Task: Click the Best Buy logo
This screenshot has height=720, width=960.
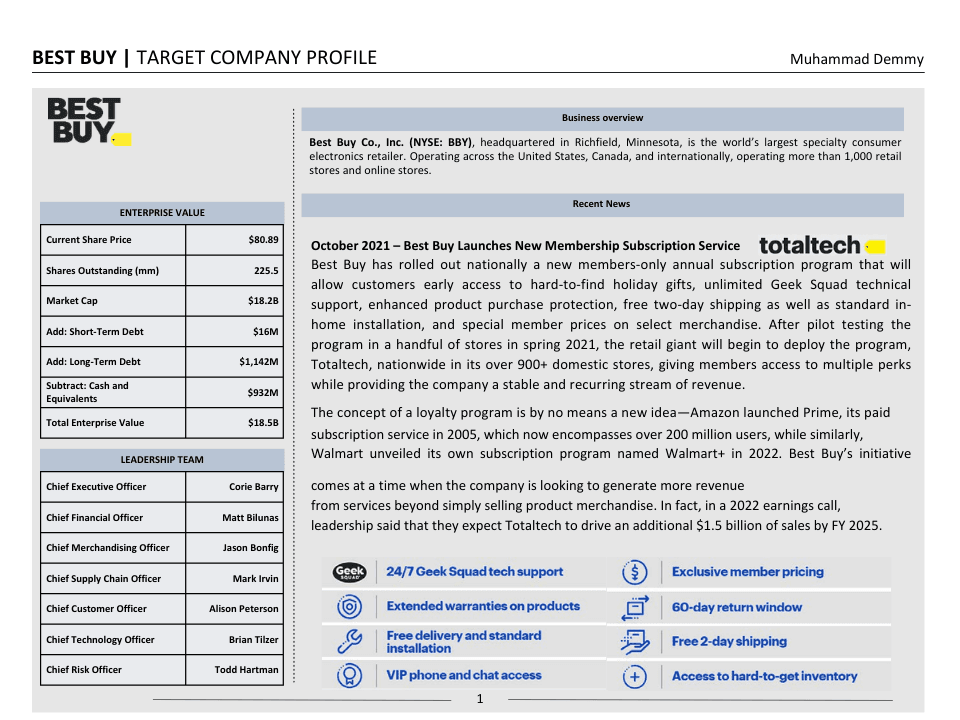Action: 88,122
